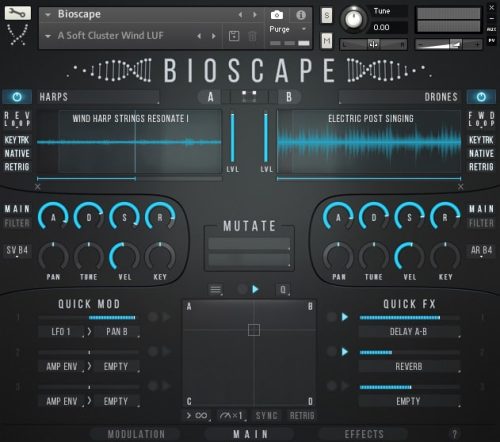
Task: Click the delete preset trash icon
Action: coord(252,36)
